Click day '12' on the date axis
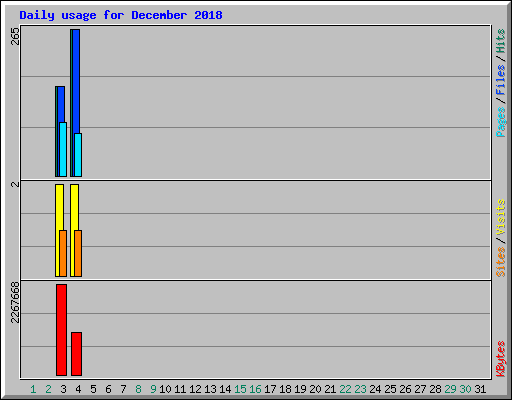 click(x=195, y=389)
